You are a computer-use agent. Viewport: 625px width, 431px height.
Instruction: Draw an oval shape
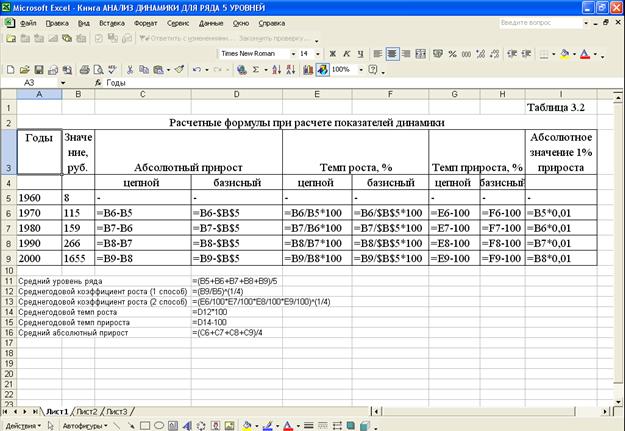click(159, 425)
